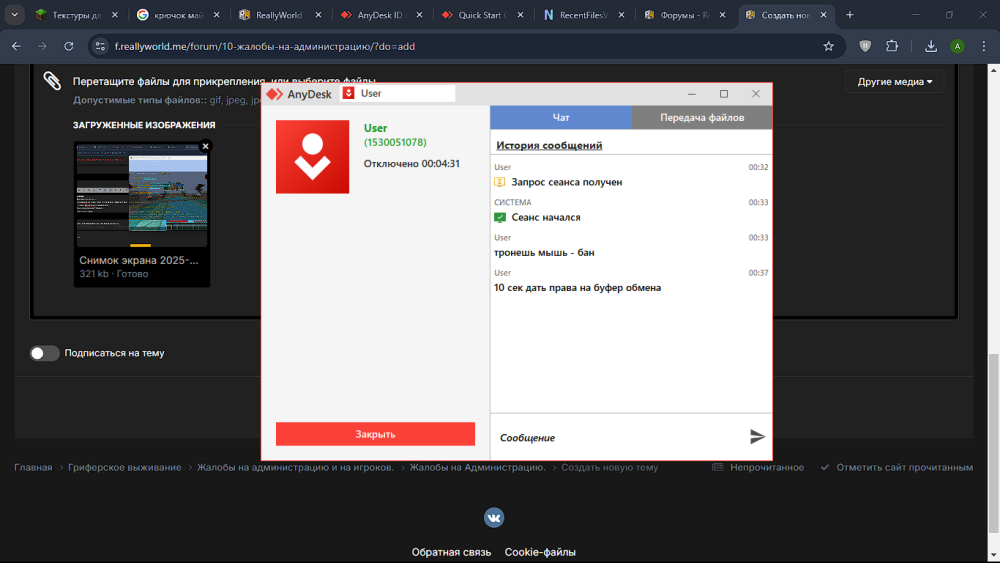Open the browser three-dot menu
The height and width of the screenshot is (563, 1000).
(983, 47)
